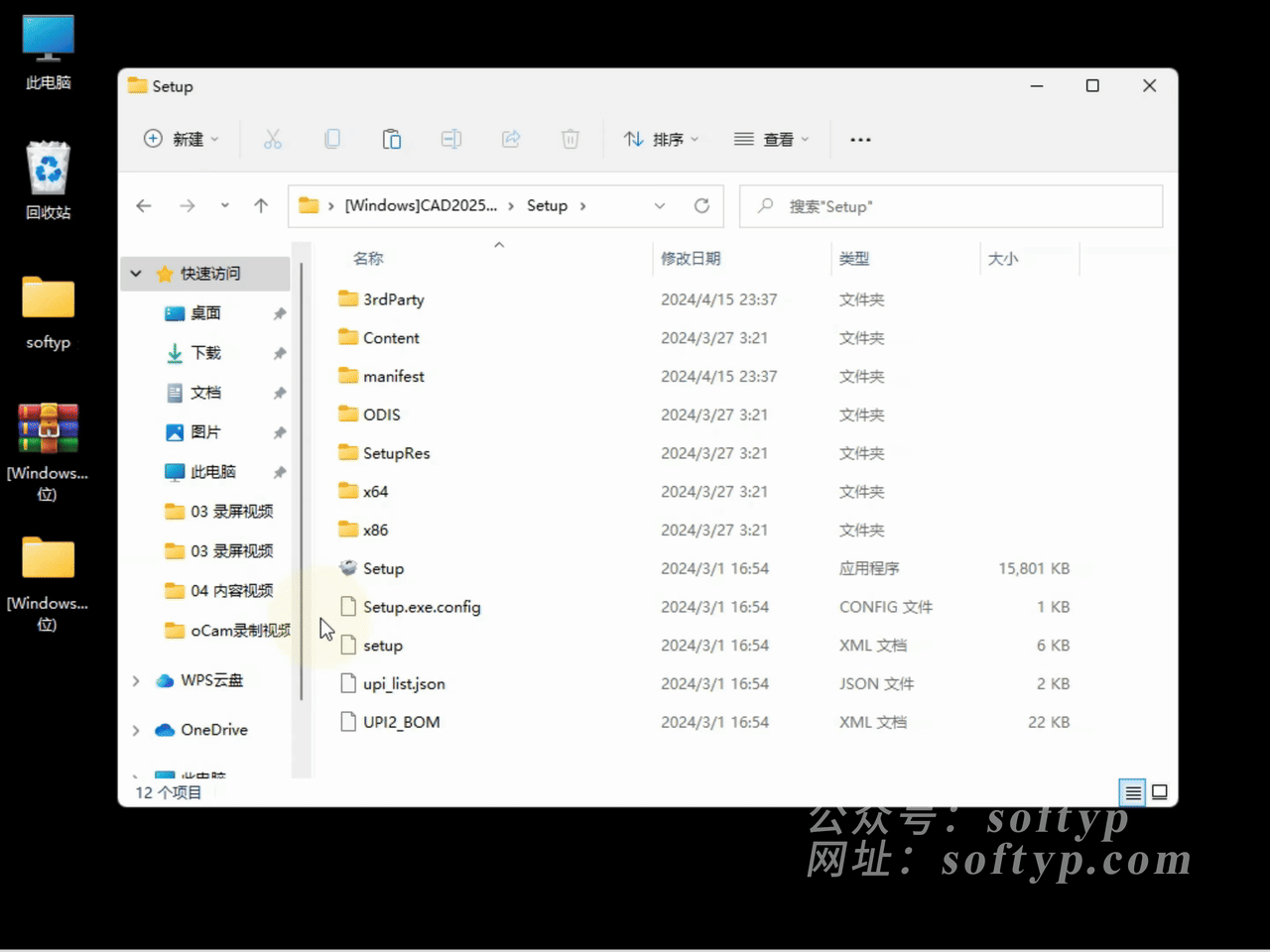Click the Rename icon in the toolbar
Screen dimensions: 1270x952
tap(451, 139)
